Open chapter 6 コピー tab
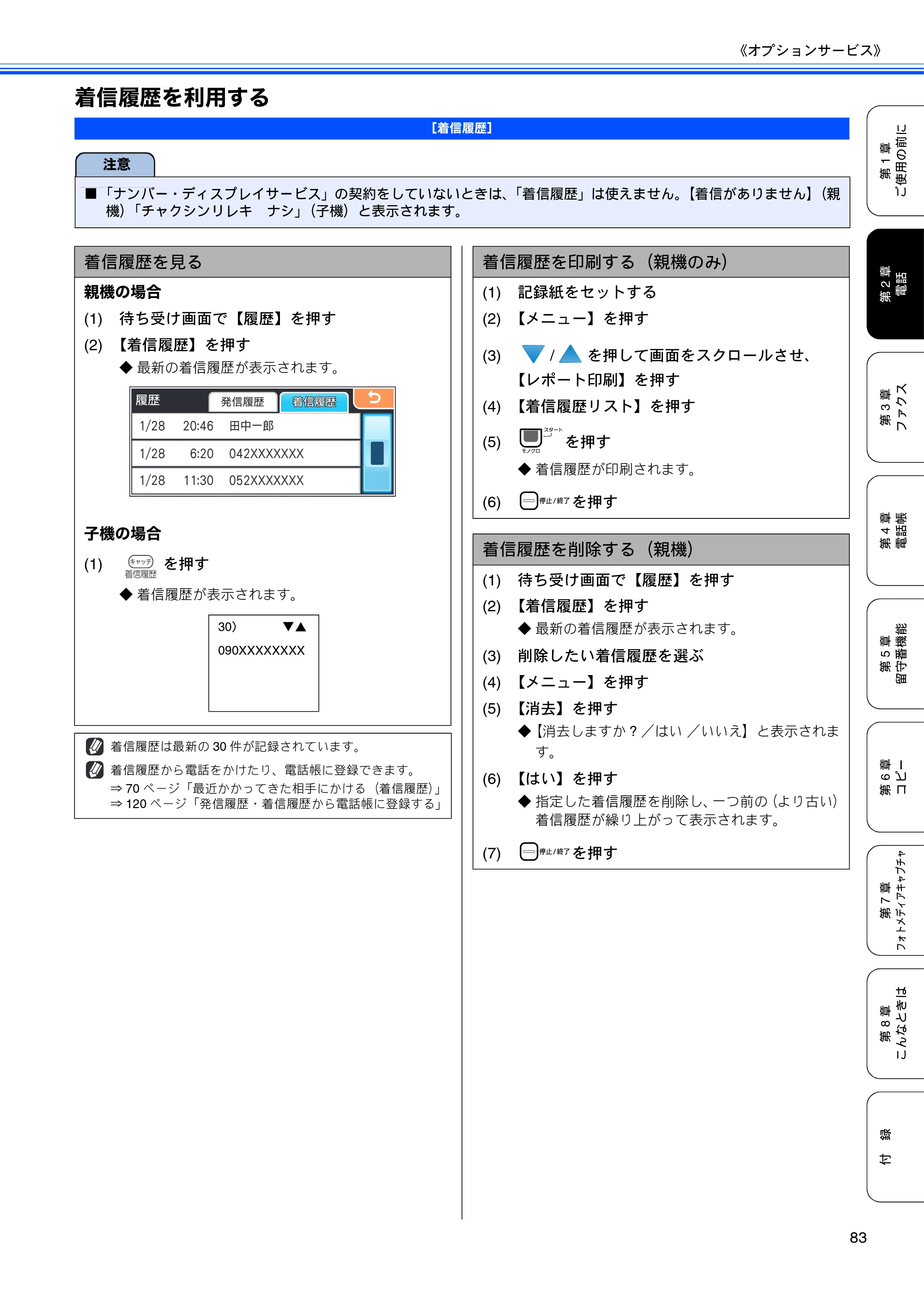This screenshot has width=924, height=1308. pyautogui.click(x=895, y=777)
